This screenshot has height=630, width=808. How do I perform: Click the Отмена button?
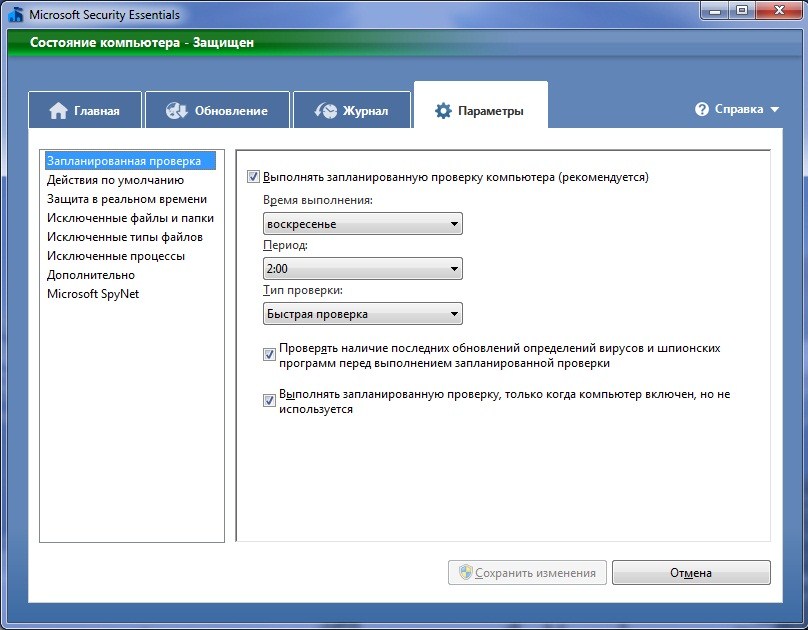[x=691, y=572]
